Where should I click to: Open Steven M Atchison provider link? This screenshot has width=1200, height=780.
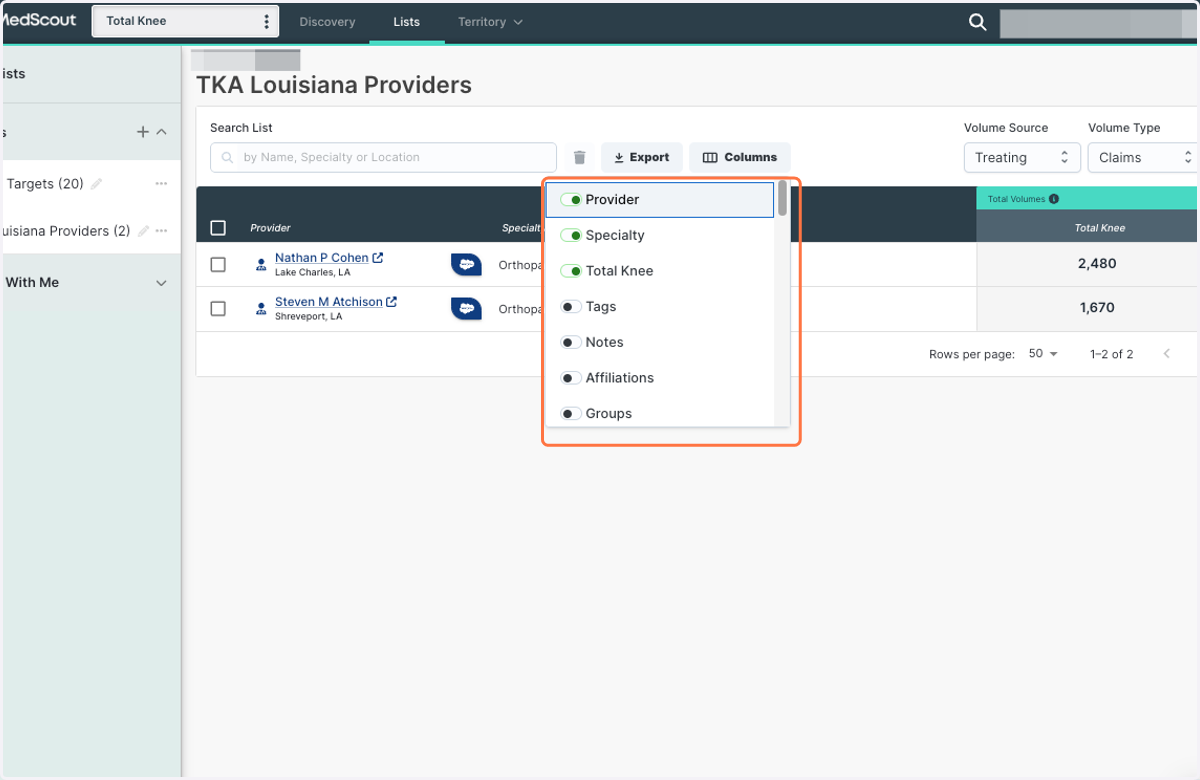[329, 302]
